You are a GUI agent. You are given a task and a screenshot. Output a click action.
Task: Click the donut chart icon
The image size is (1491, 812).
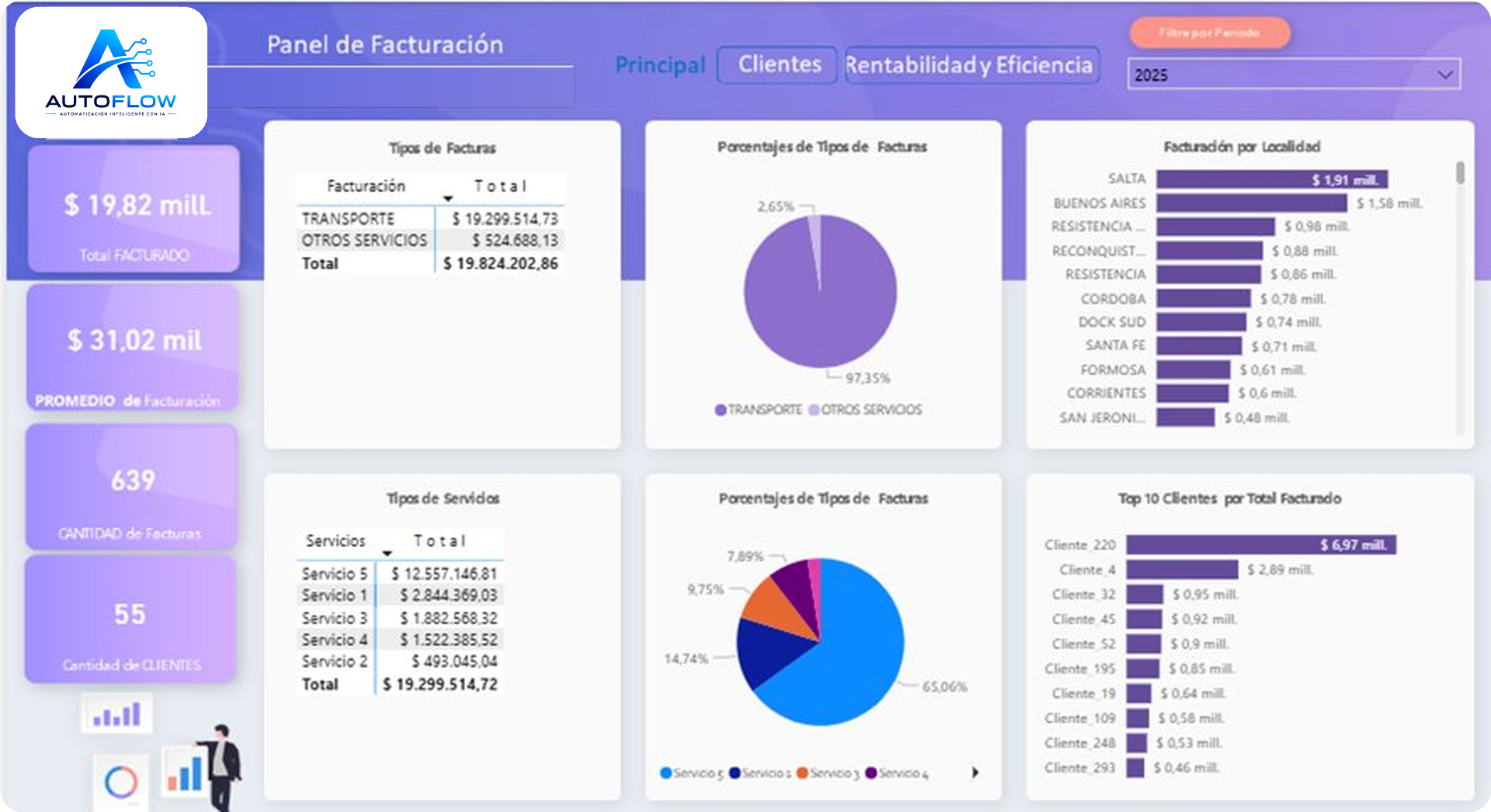coord(121,782)
